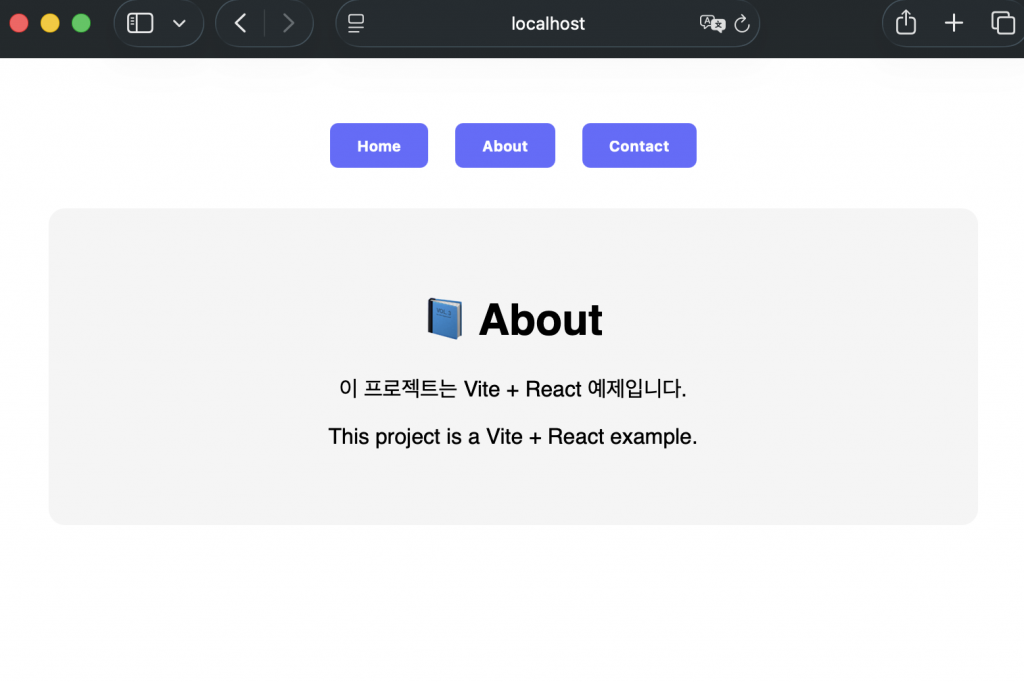The width and height of the screenshot is (1024, 682).
Task: Close the Safari window with red button
Action: pos(18,23)
